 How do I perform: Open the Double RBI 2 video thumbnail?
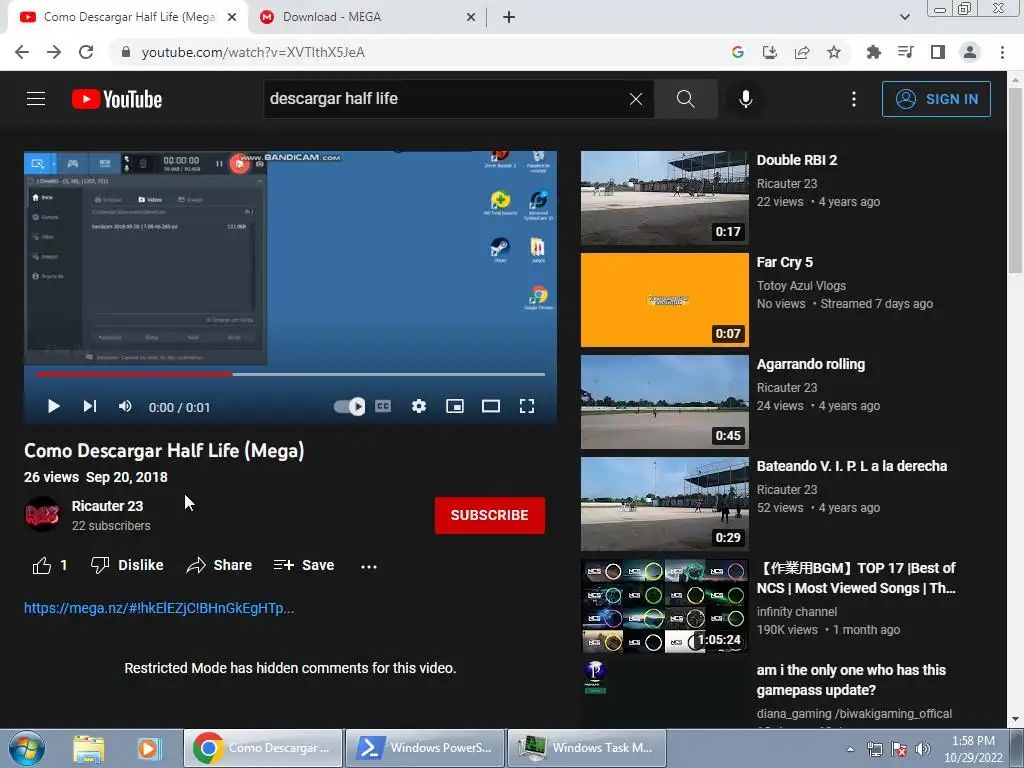click(665, 198)
